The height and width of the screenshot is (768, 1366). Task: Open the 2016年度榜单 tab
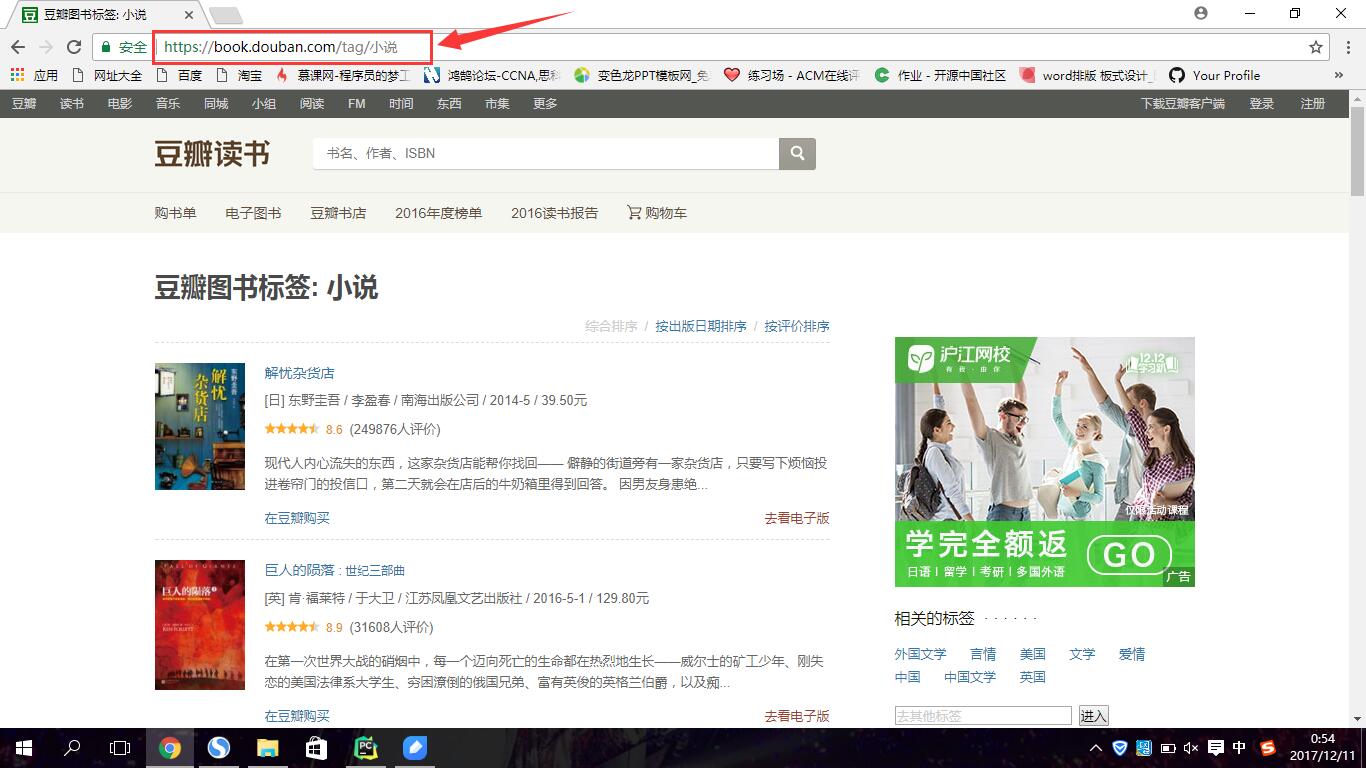click(438, 213)
